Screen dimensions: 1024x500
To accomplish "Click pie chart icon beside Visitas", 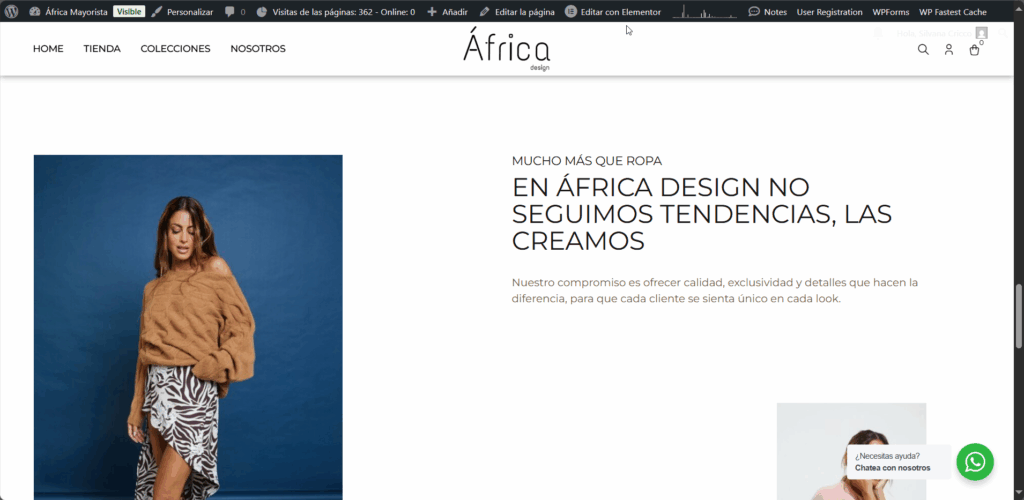I will point(261,12).
